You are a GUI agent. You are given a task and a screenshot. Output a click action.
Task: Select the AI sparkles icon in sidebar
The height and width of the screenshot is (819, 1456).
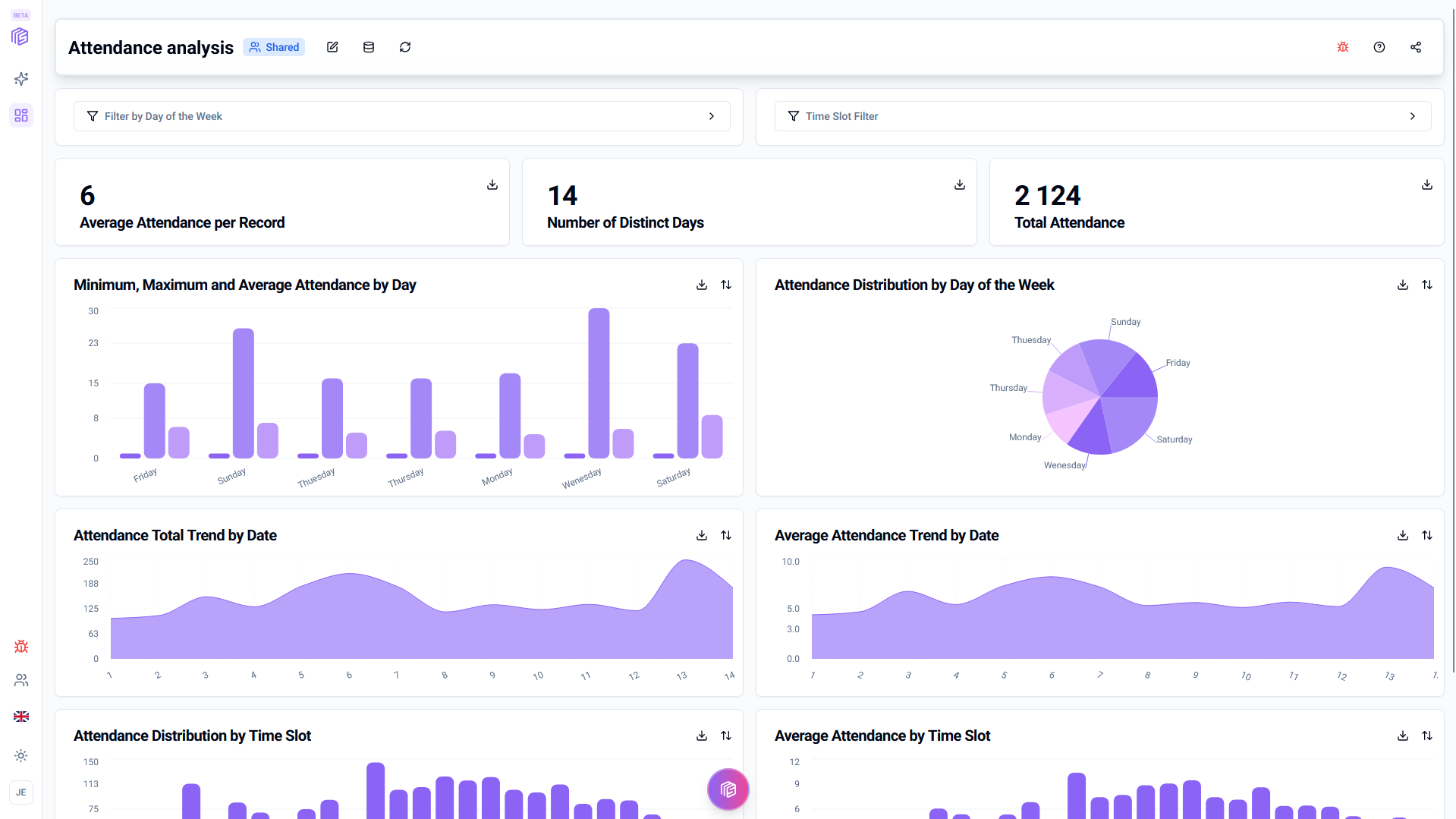(20, 79)
